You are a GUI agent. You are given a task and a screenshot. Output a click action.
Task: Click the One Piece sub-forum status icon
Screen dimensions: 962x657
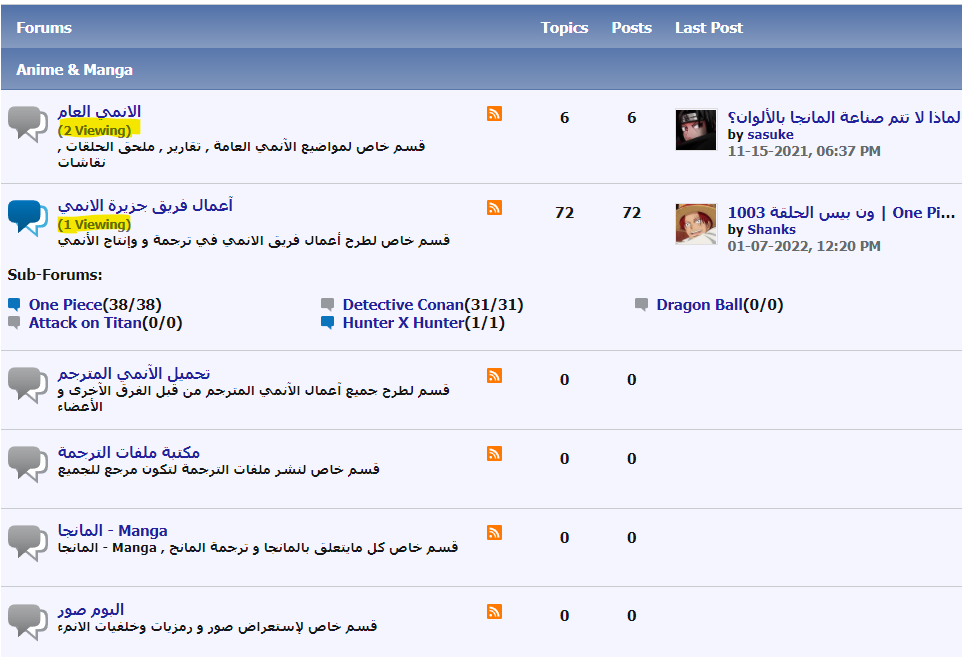15,304
